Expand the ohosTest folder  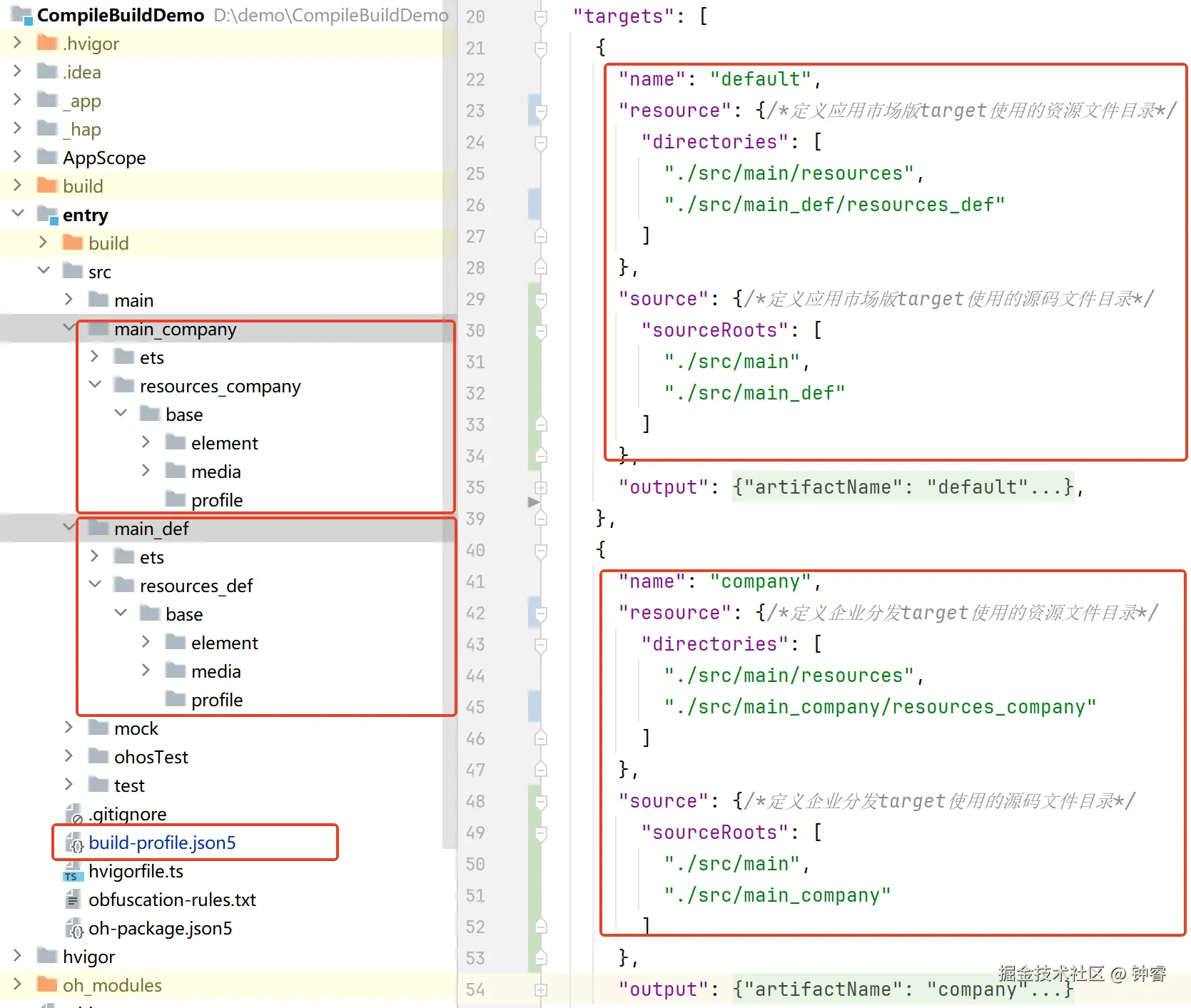click(69, 756)
